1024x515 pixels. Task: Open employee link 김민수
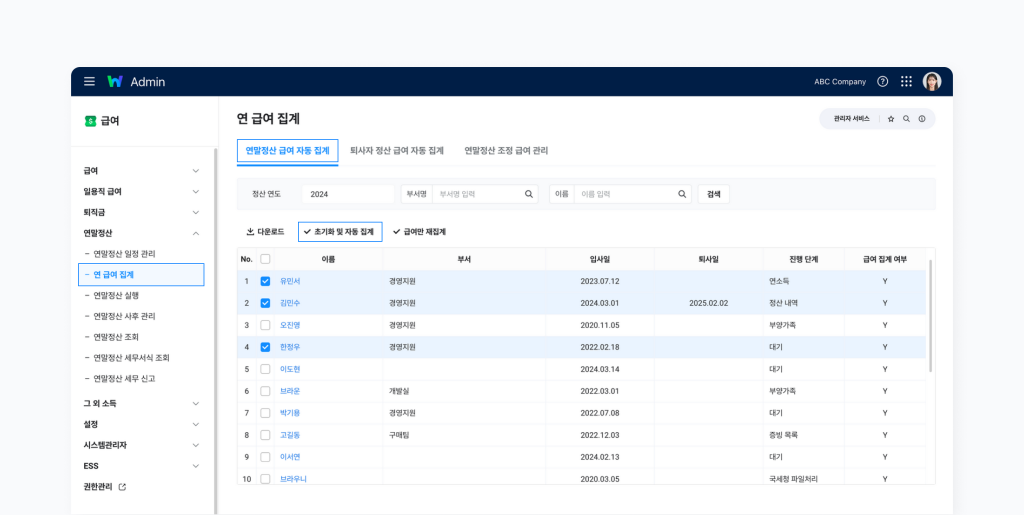click(290, 303)
